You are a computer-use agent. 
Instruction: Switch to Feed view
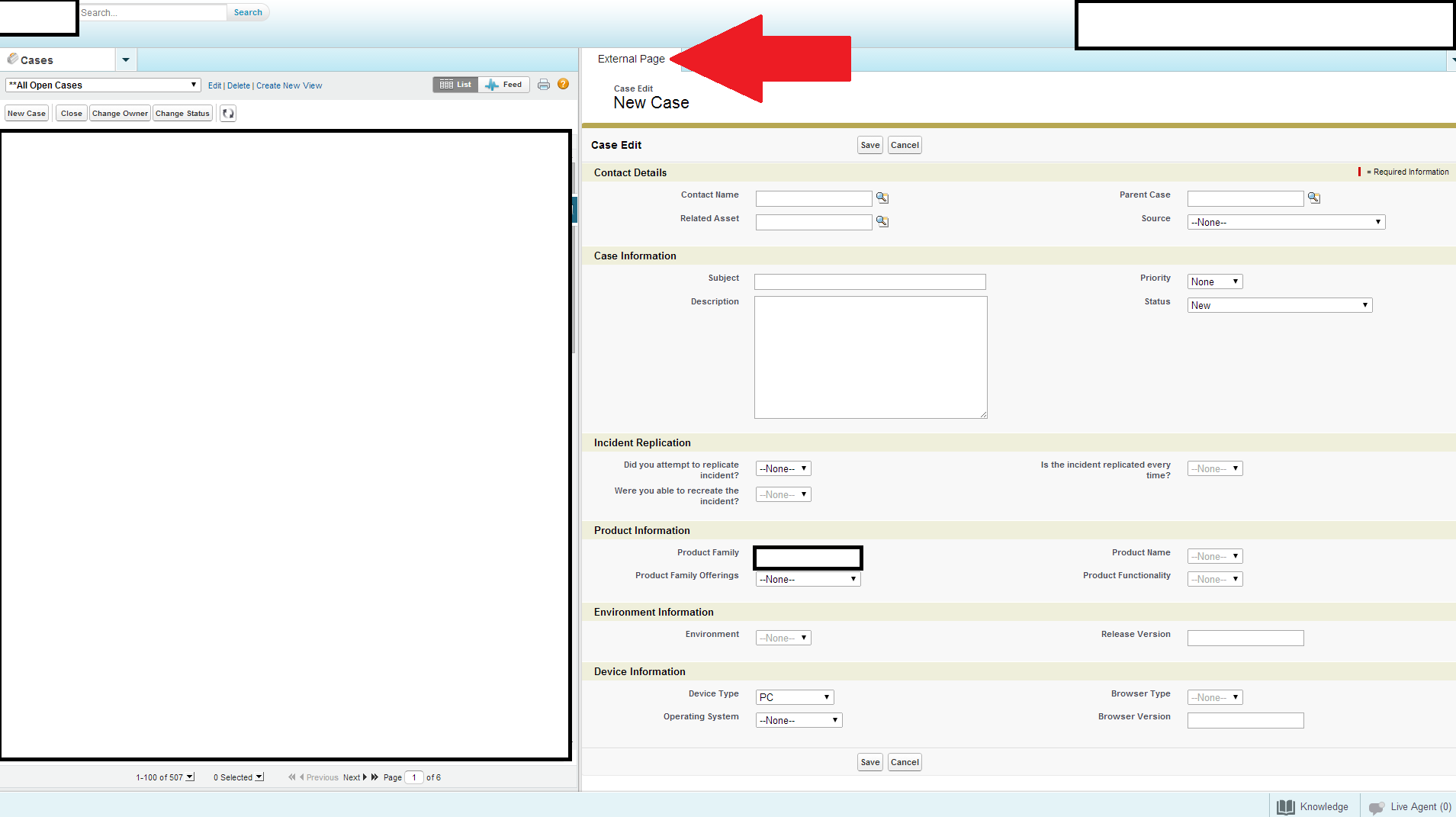point(504,85)
